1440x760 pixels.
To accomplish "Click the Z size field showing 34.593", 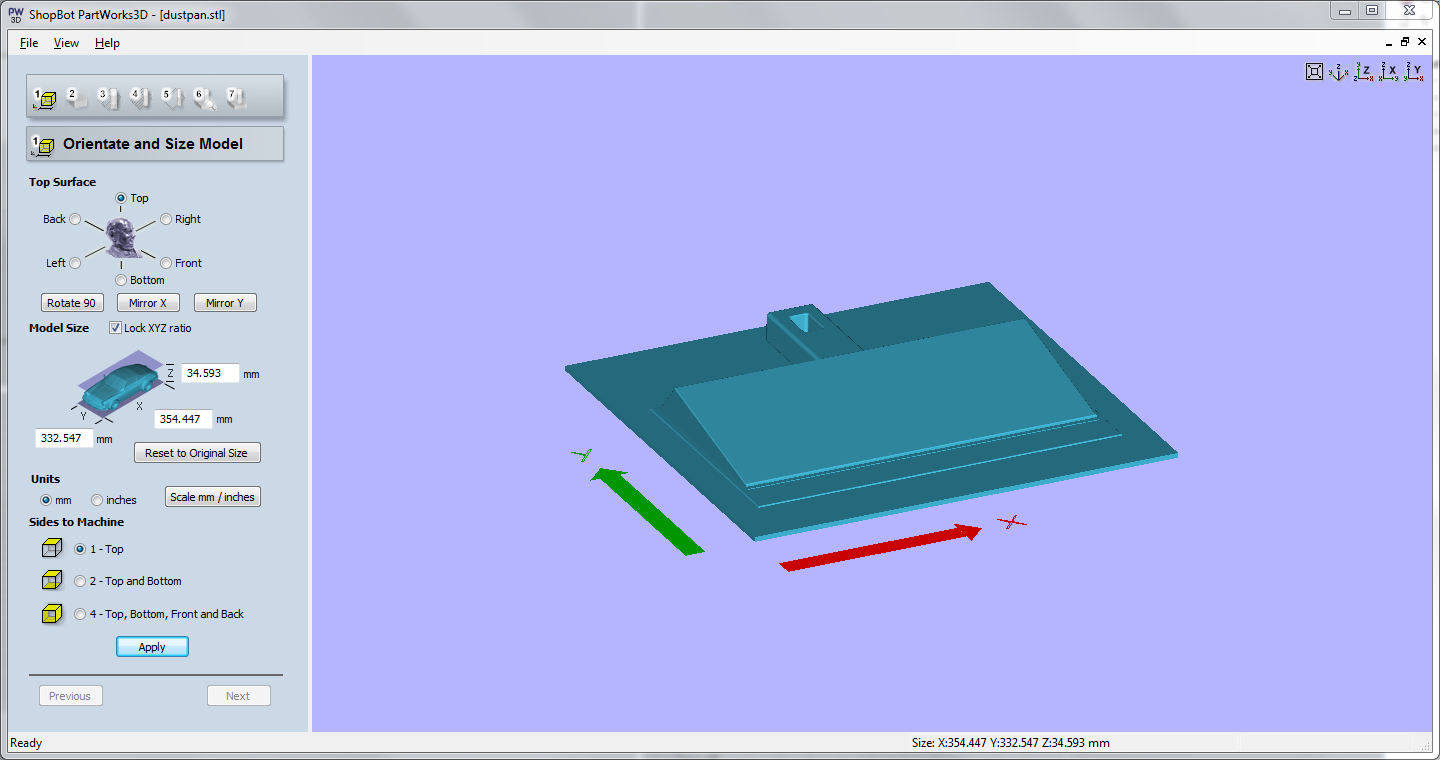I will pos(210,373).
